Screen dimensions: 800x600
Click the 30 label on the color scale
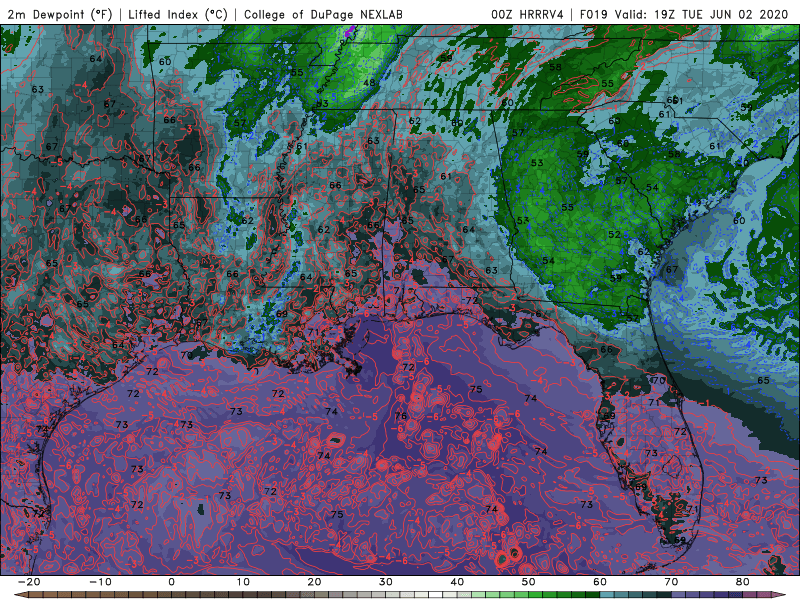click(386, 582)
